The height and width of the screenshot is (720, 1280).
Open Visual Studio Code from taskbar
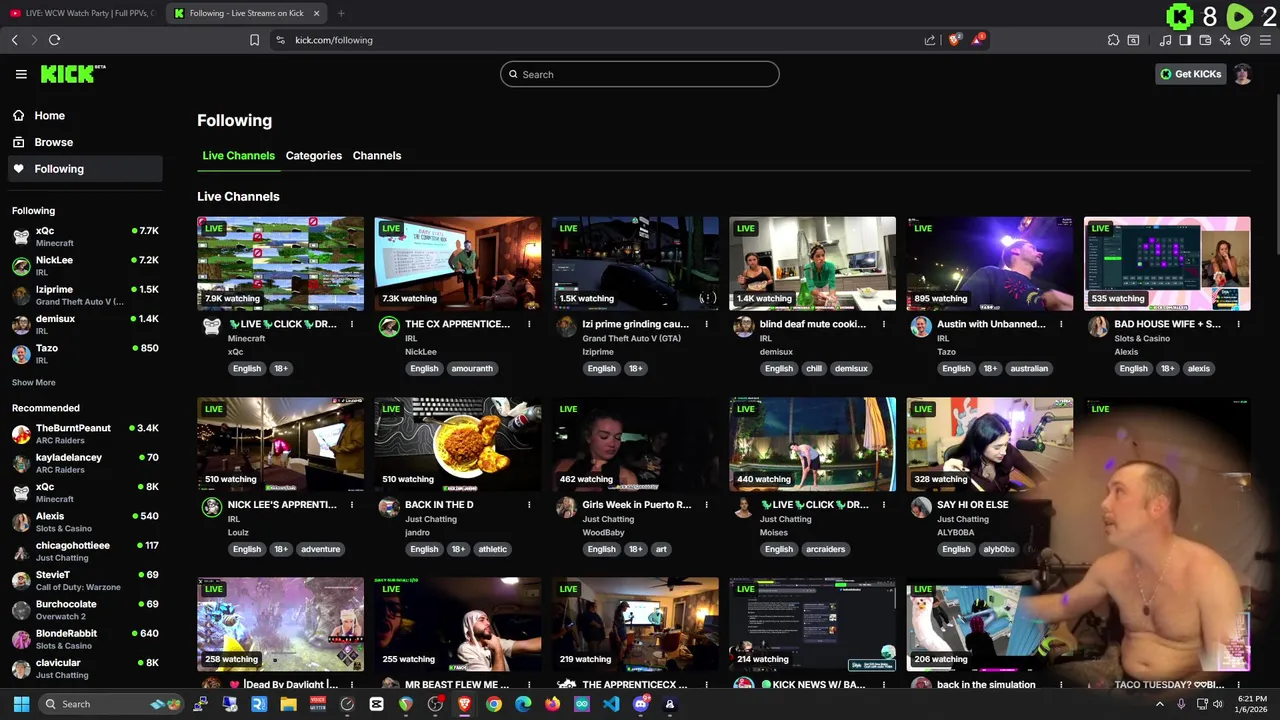coord(611,704)
